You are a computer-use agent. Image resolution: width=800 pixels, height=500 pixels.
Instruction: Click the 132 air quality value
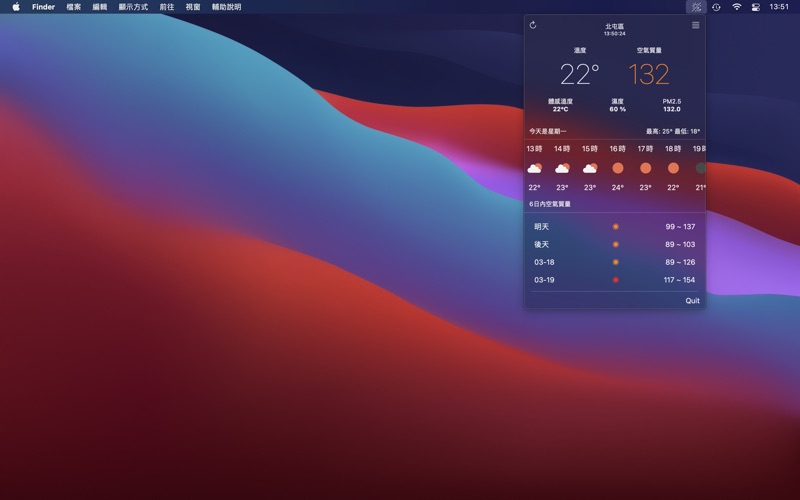pos(649,74)
